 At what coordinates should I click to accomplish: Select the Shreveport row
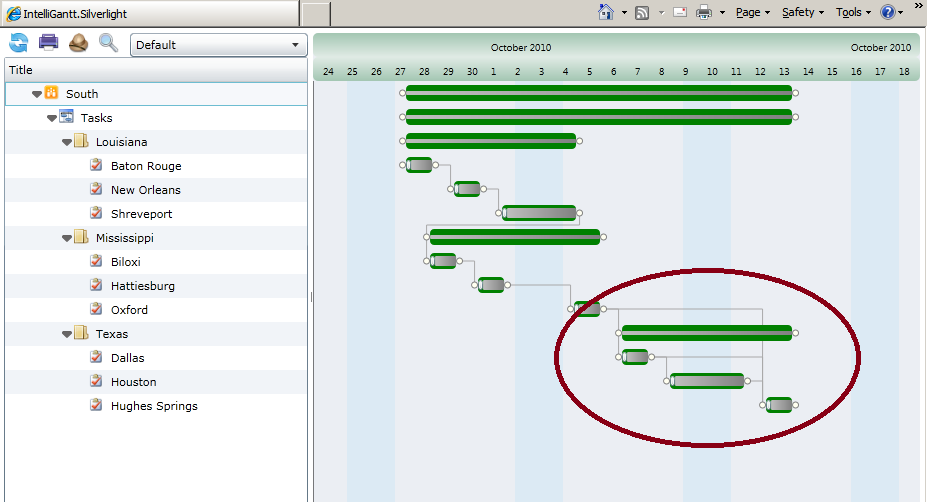click(x=156, y=214)
